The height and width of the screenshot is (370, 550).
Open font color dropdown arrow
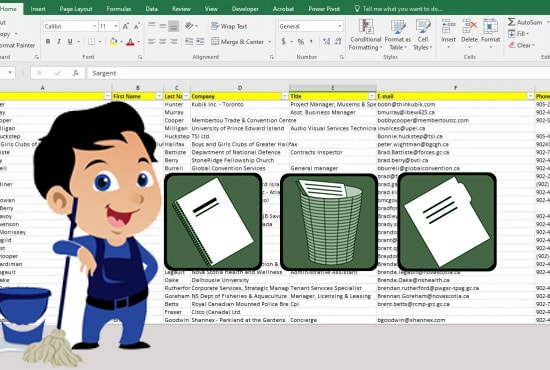[139, 42]
